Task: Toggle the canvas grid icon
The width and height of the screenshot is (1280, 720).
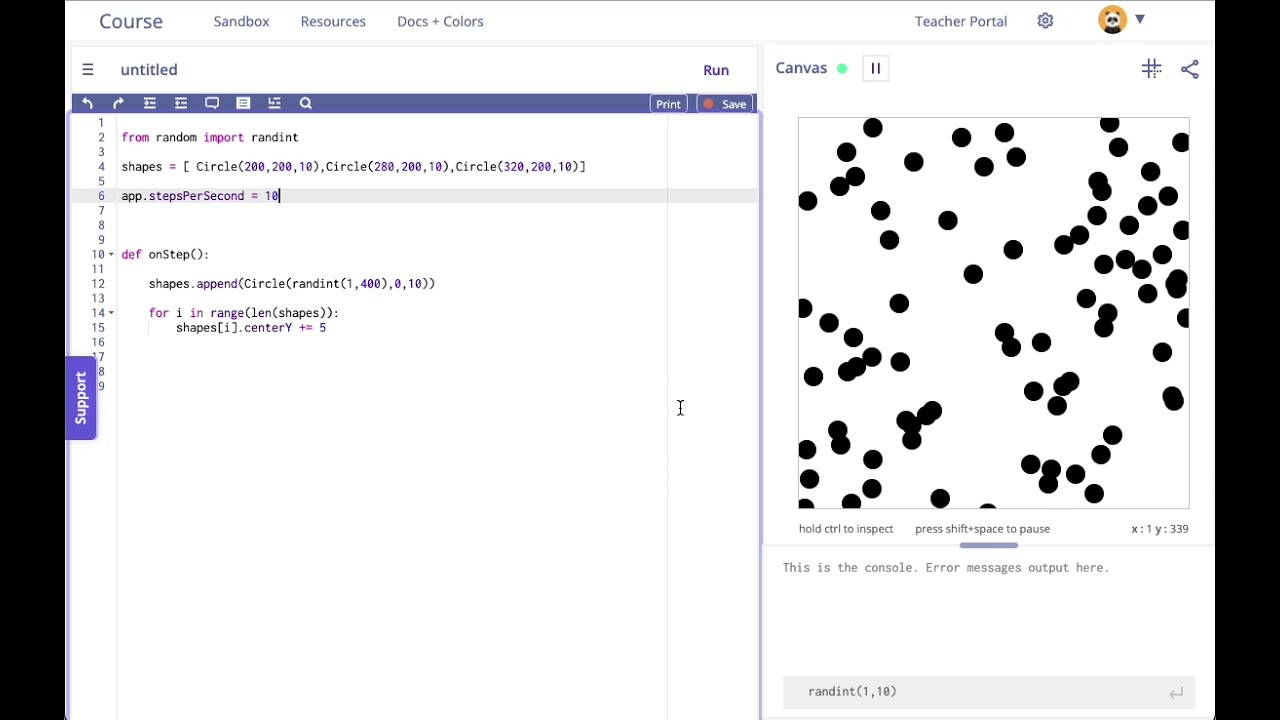Action: tap(1151, 68)
